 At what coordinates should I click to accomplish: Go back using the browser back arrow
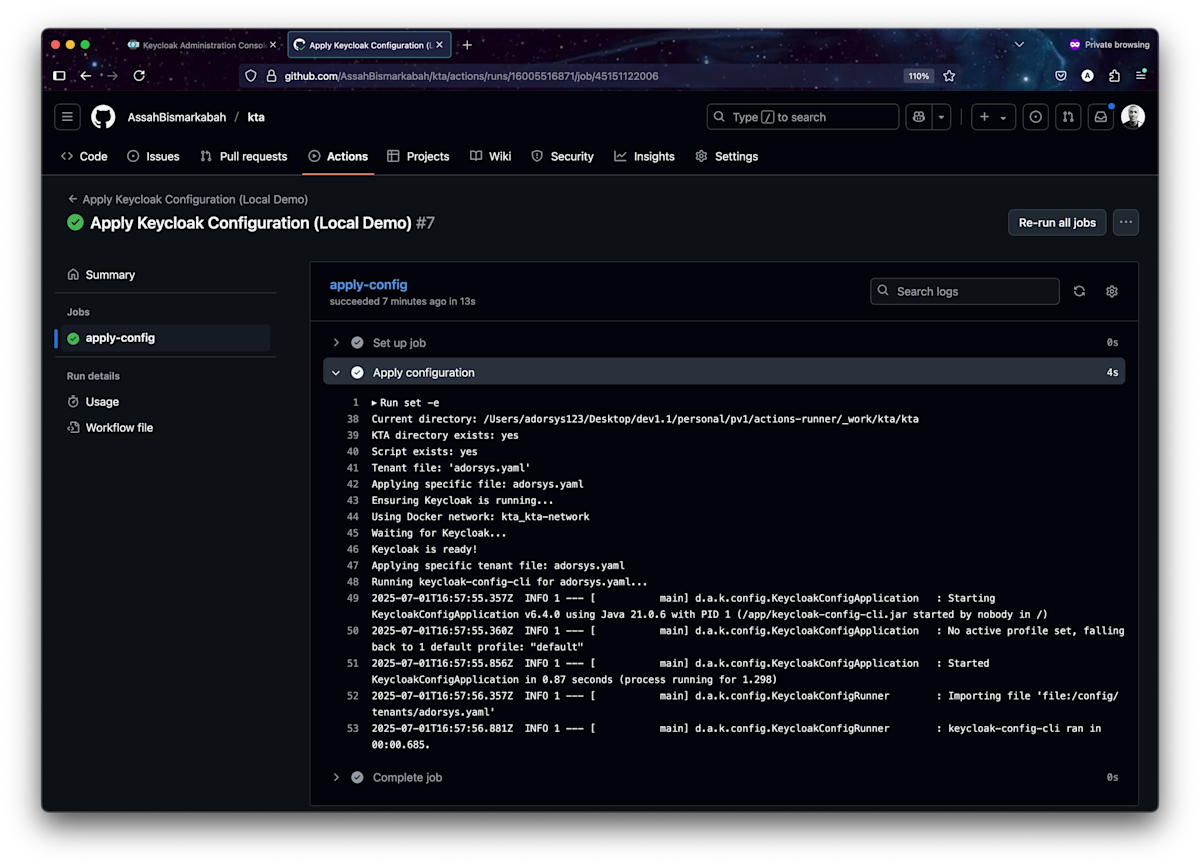click(x=86, y=76)
